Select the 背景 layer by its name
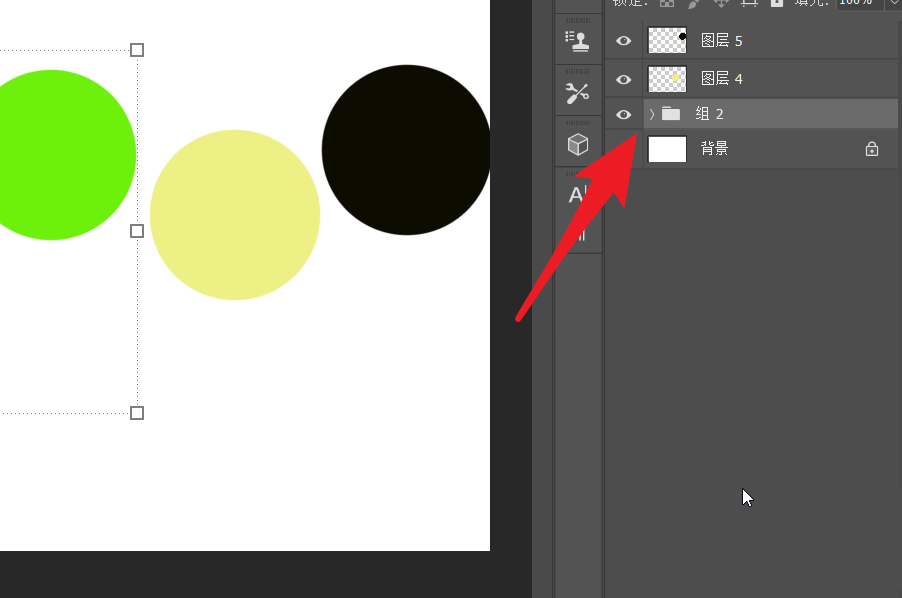 [714, 149]
